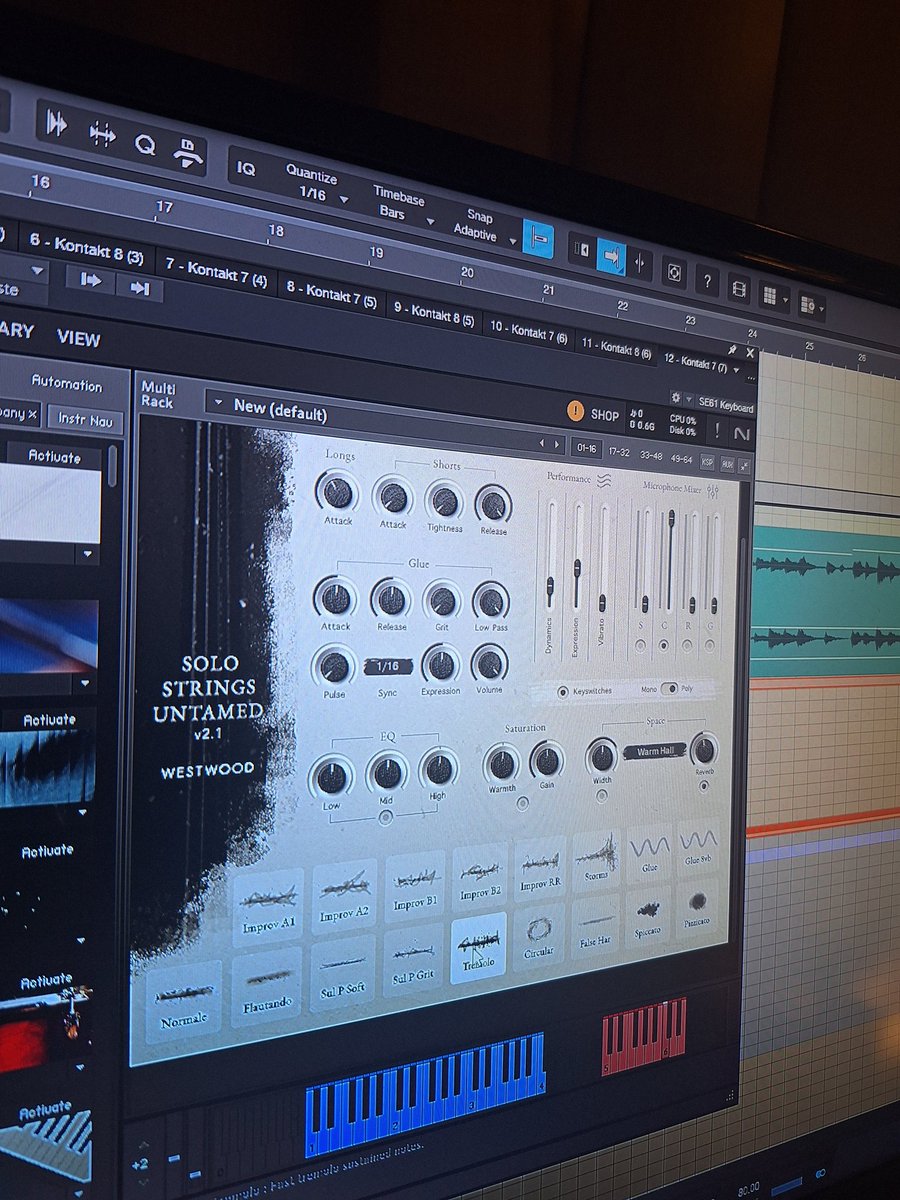The width and height of the screenshot is (900, 1200).
Task: Click the IQ input quantize button
Action: tap(246, 169)
